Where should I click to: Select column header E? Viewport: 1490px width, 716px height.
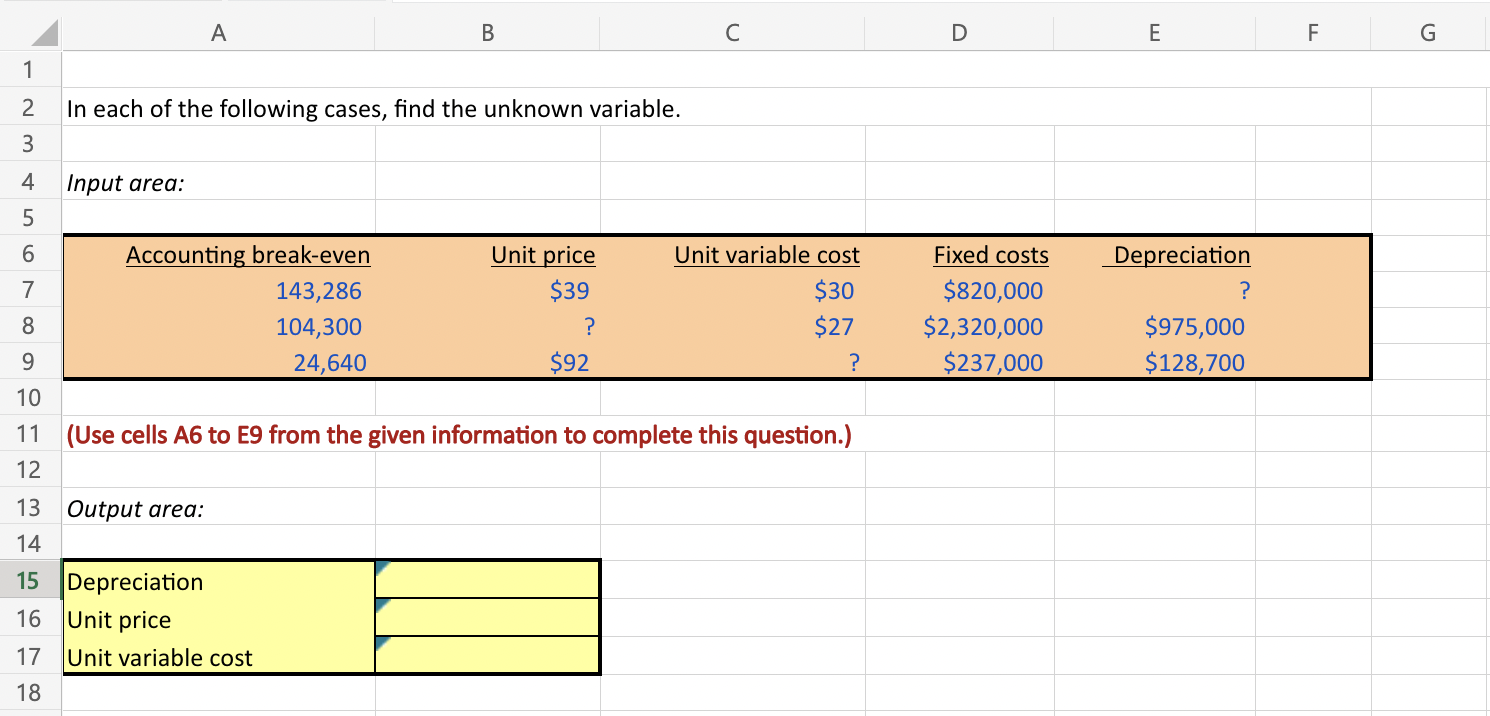tap(1154, 31)
